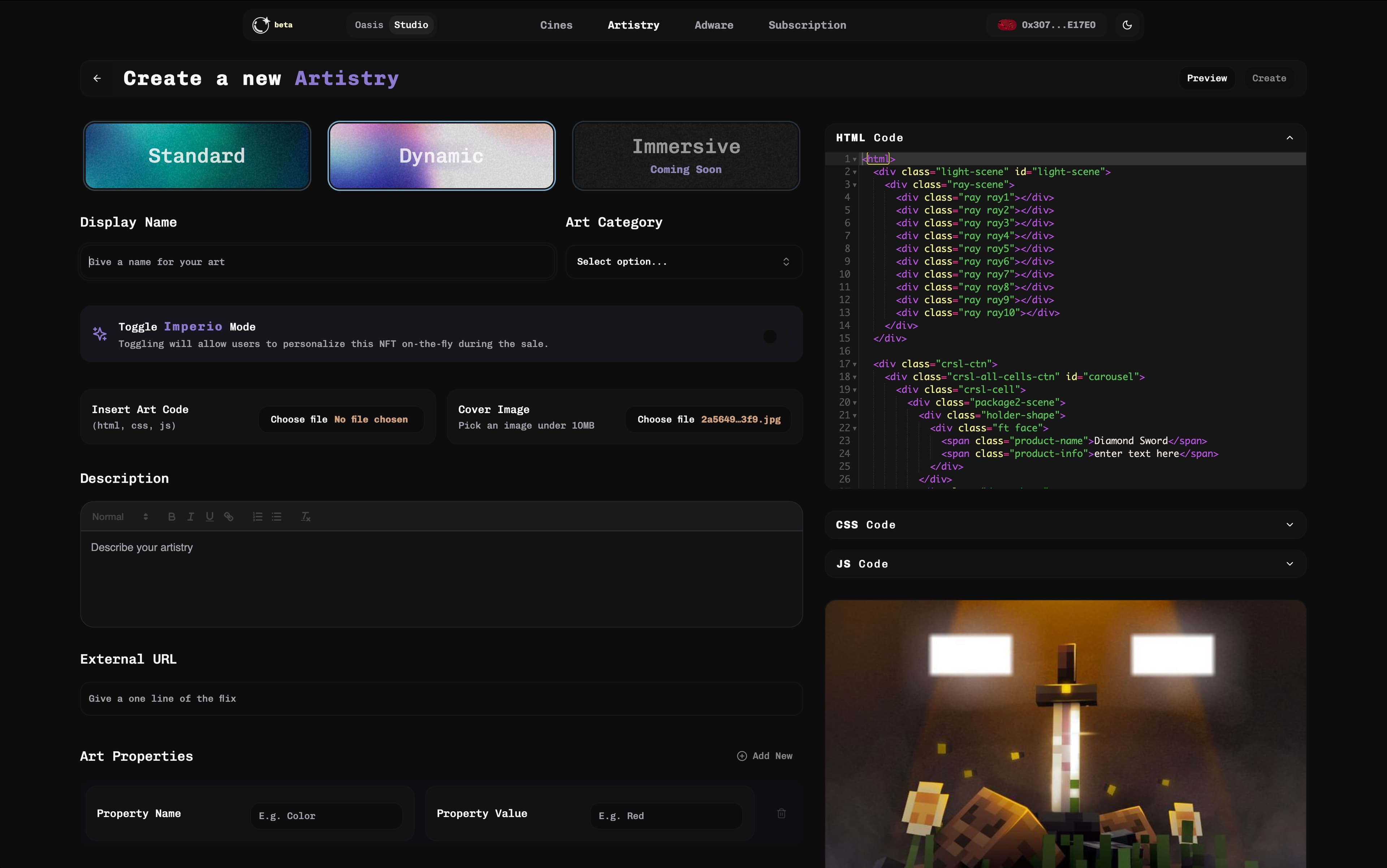Apply italic formatting in description toolbar
1387x868 pixels.
tap(191, 517)
